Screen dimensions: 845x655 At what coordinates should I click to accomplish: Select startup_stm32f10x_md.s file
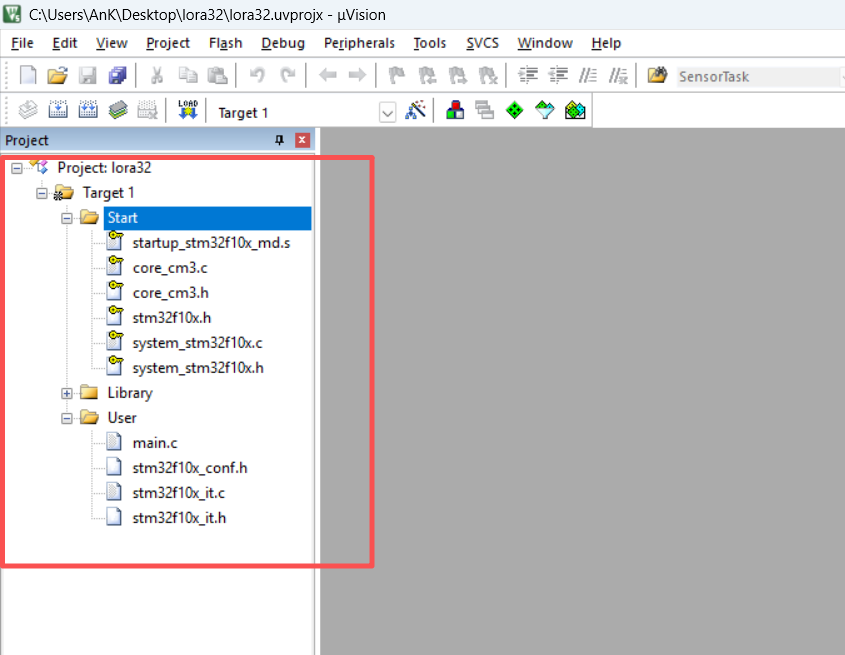click(211, 243)
